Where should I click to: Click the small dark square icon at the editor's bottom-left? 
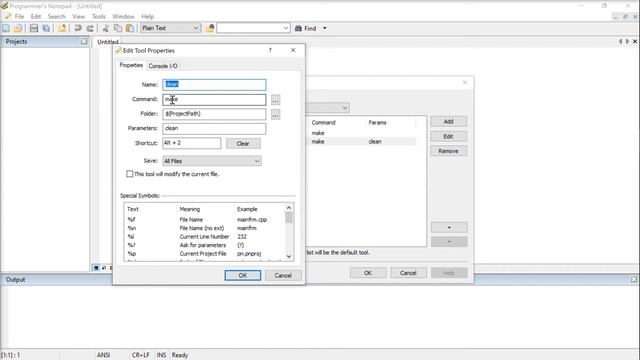tap(96, 268)
